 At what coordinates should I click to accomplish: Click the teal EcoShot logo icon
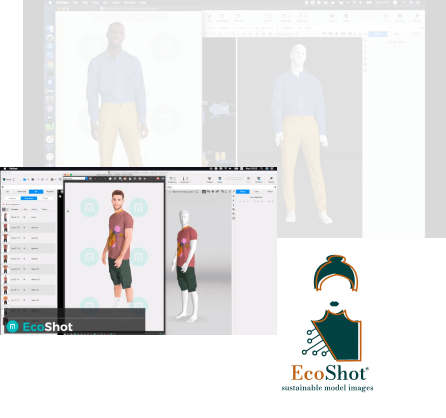coord(12,327)
